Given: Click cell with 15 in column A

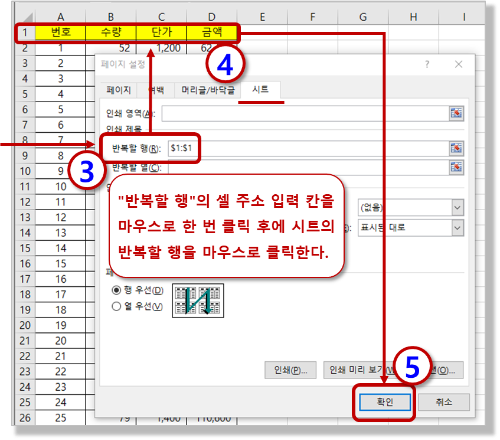Looking at the screenshot, I should coord(60,264).
